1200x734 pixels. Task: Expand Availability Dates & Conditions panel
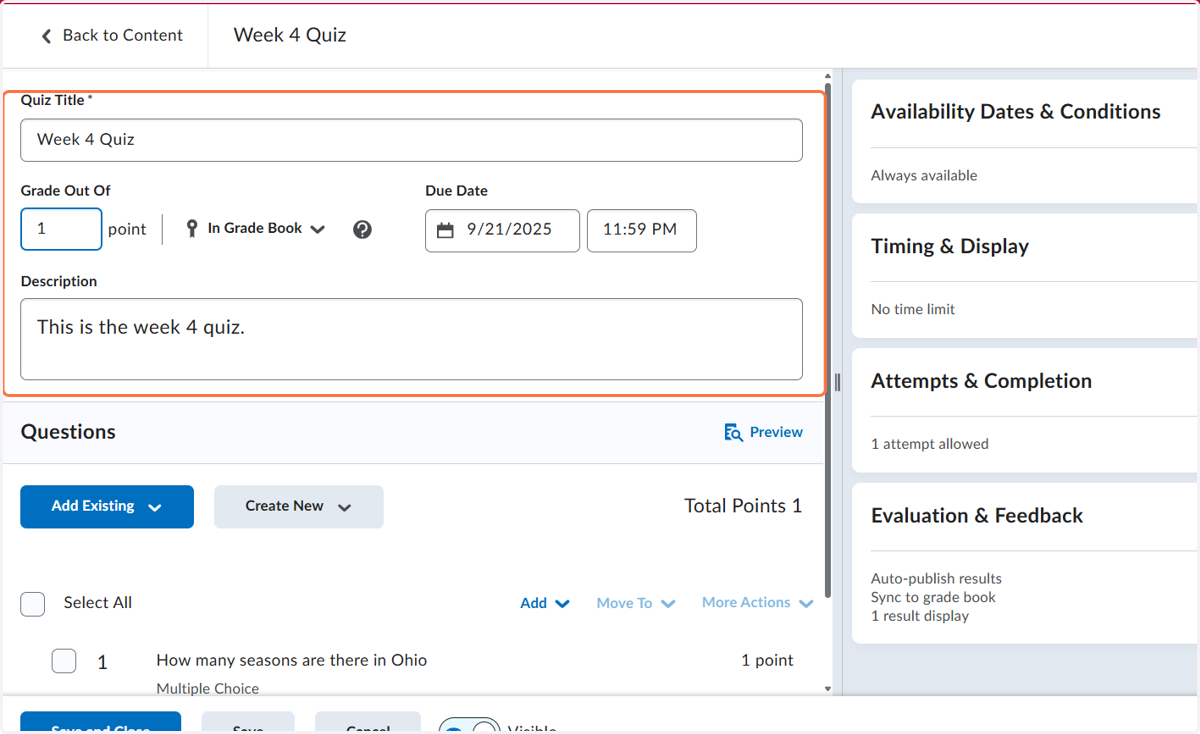[x=1016, y=112]
